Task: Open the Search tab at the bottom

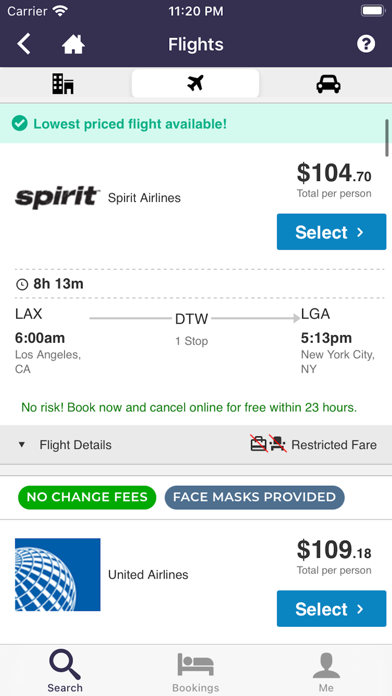Action: coord(65,670)
